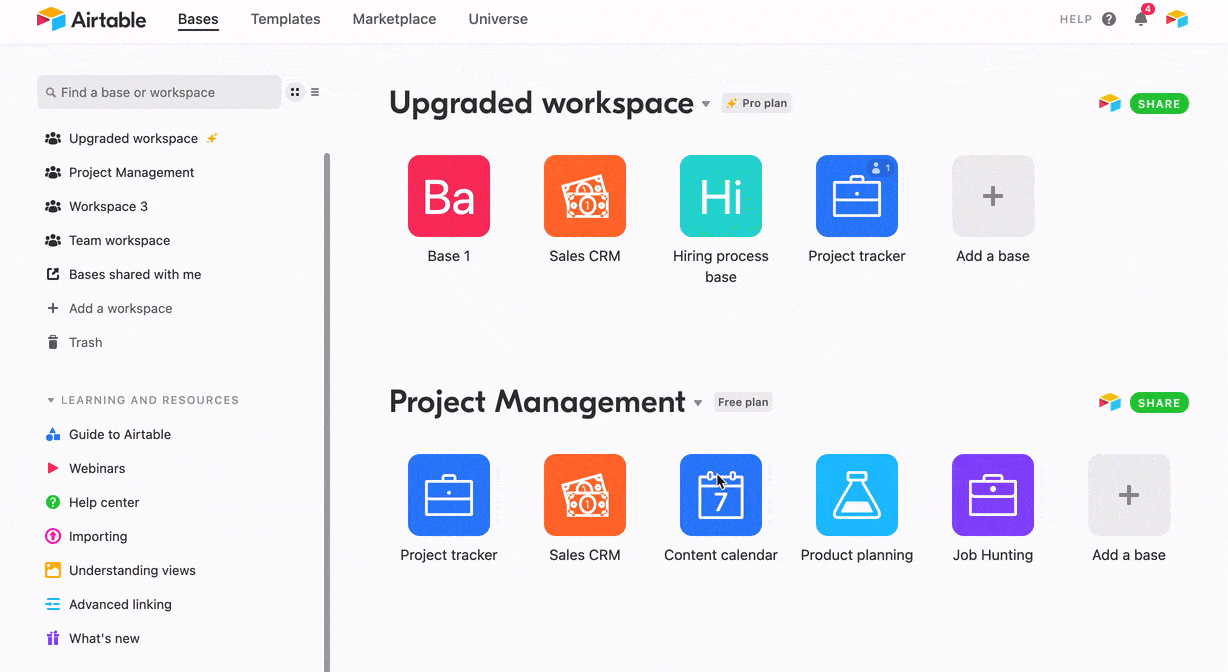Click the help question mark icon
Screen dimensions: 1228x672
tap(1109, 19)
